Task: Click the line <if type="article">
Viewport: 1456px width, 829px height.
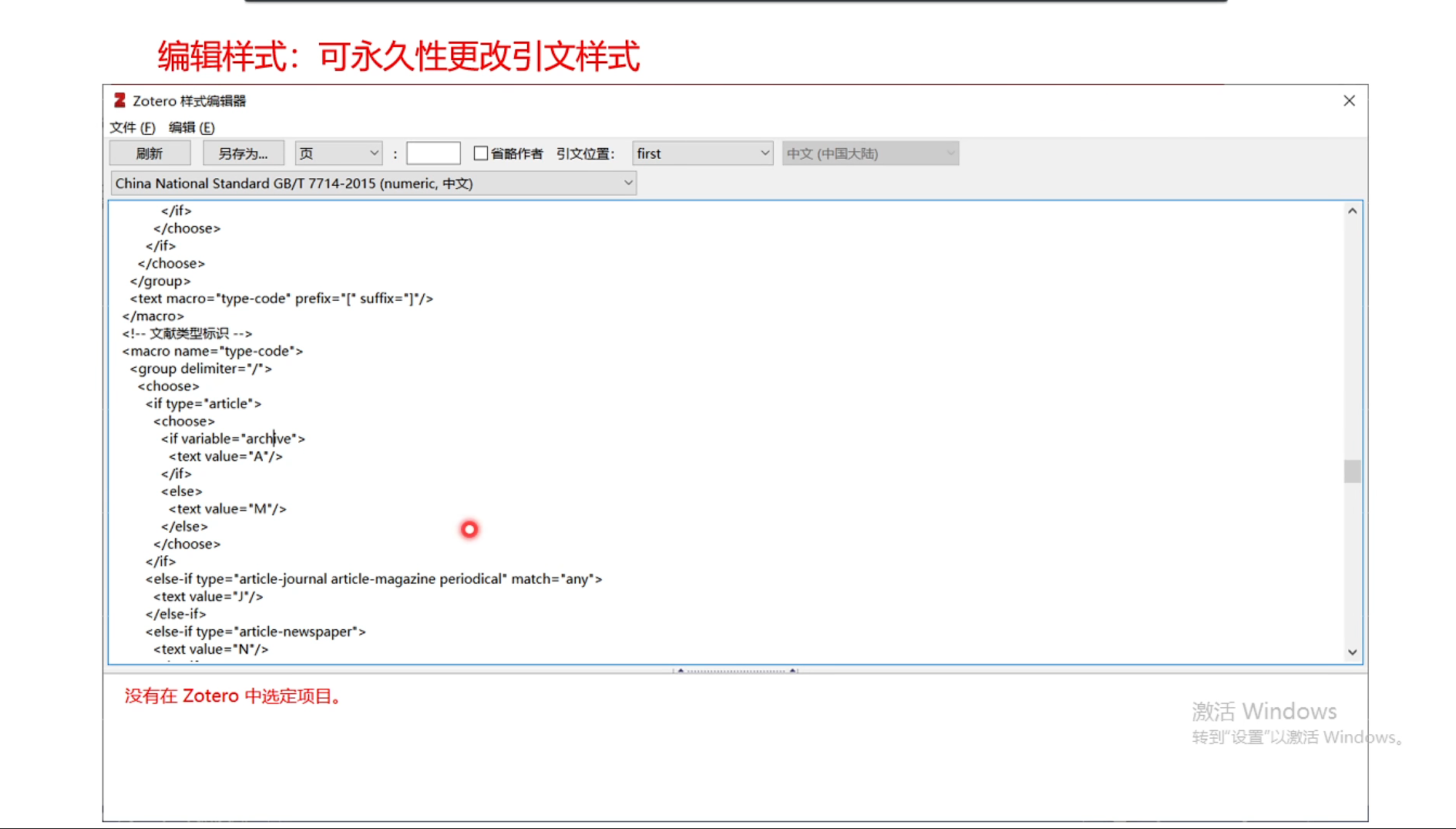Action: point(203,403)
